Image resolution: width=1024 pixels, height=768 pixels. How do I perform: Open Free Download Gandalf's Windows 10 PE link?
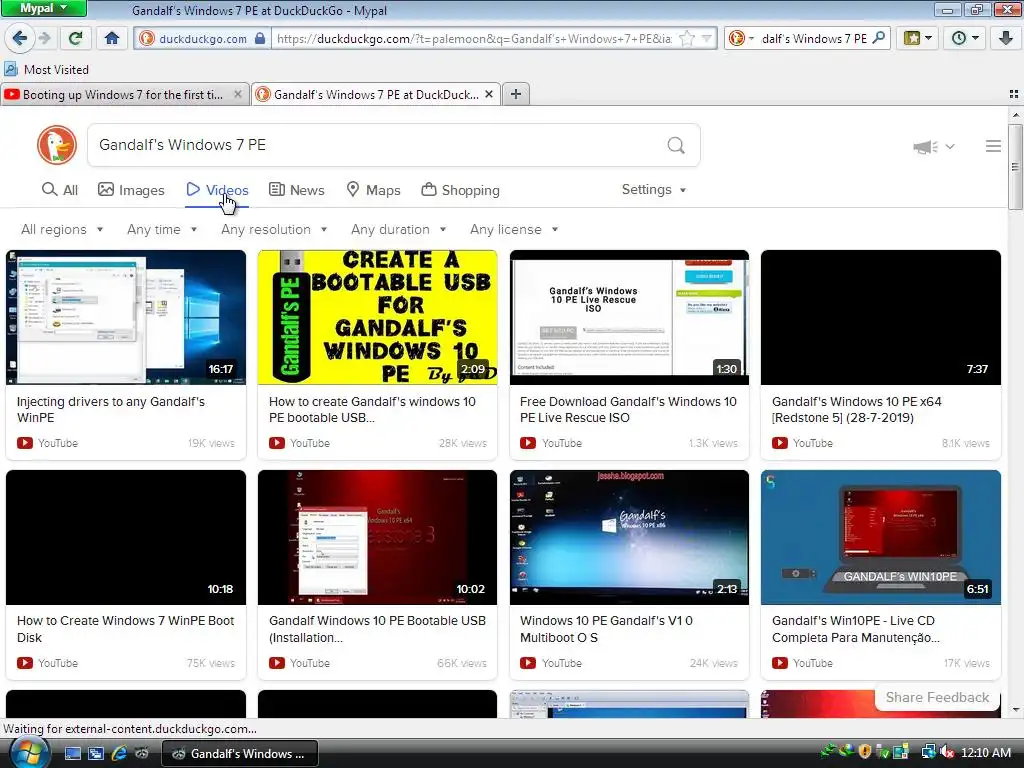click(628, 409)
